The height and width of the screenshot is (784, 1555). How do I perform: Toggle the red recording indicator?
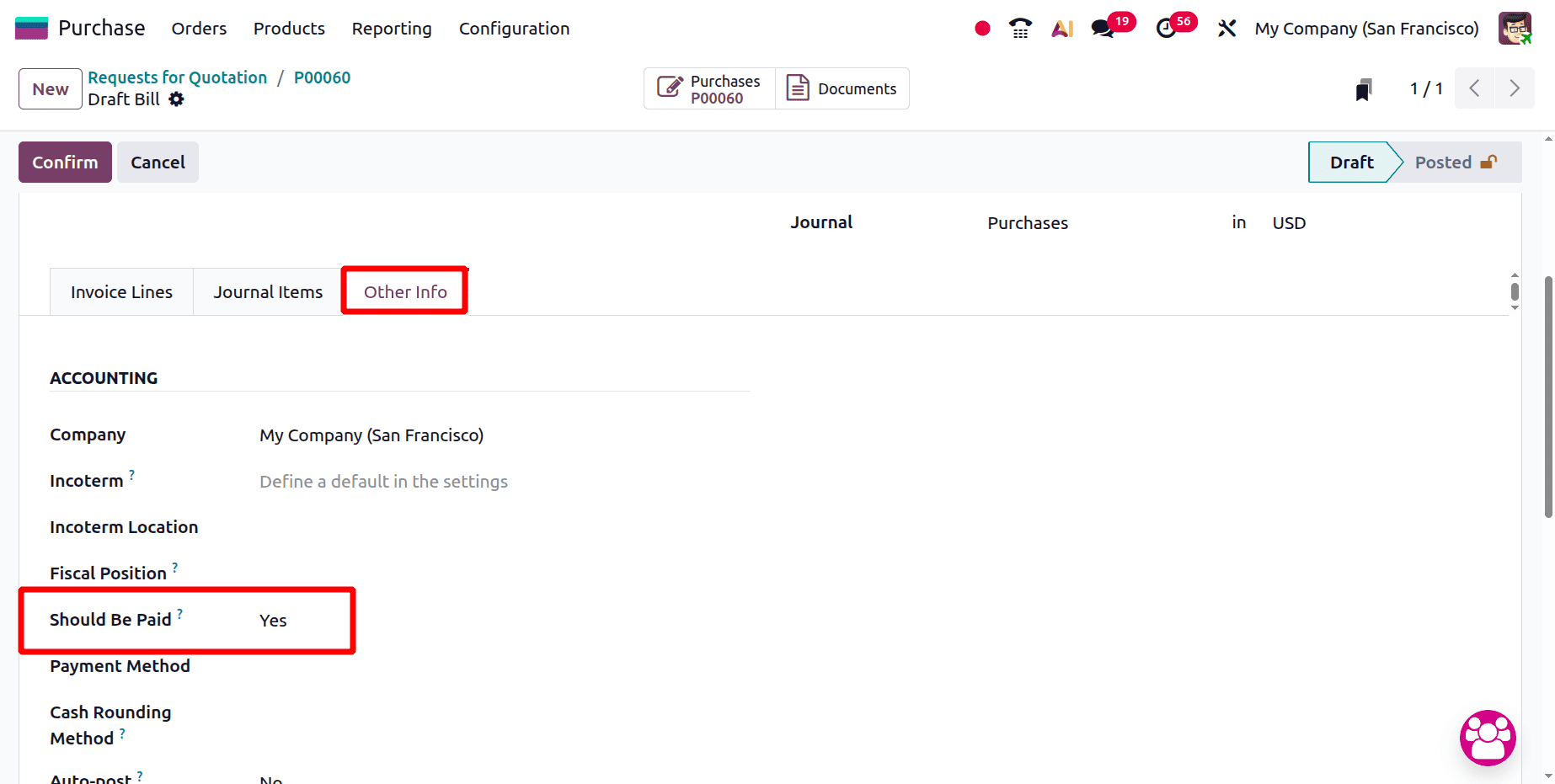(x=981, y=28)
